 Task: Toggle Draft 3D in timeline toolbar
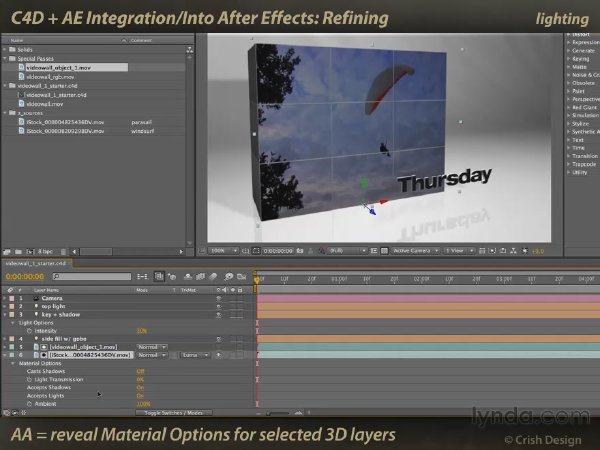(x=172, y=276)
